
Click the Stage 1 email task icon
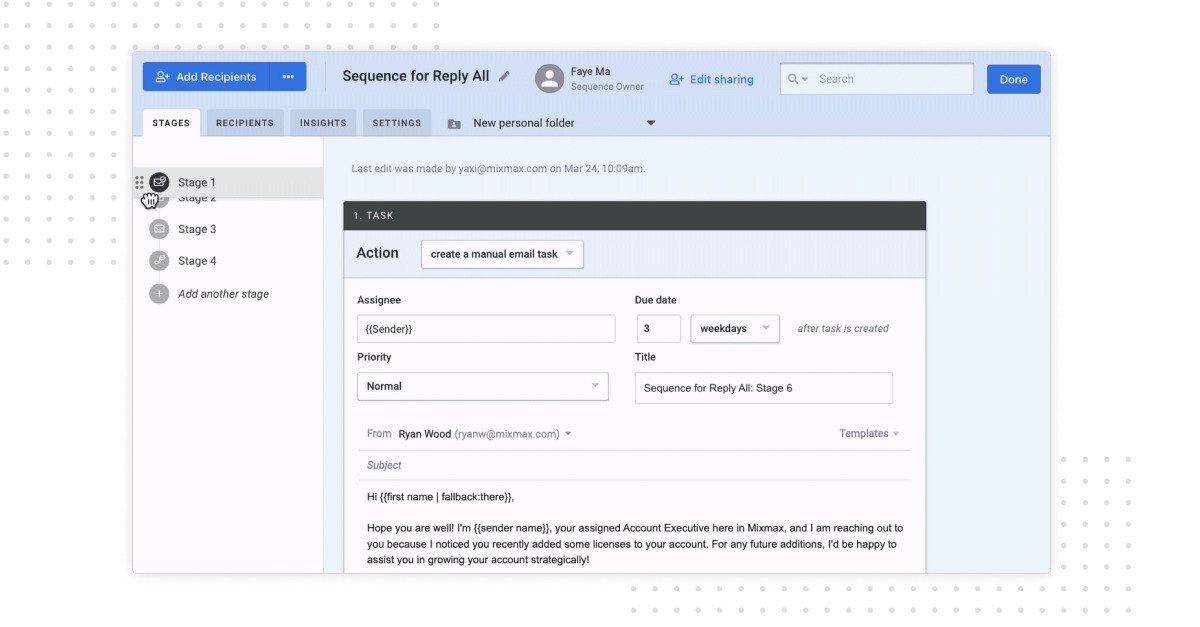(160, 182)
